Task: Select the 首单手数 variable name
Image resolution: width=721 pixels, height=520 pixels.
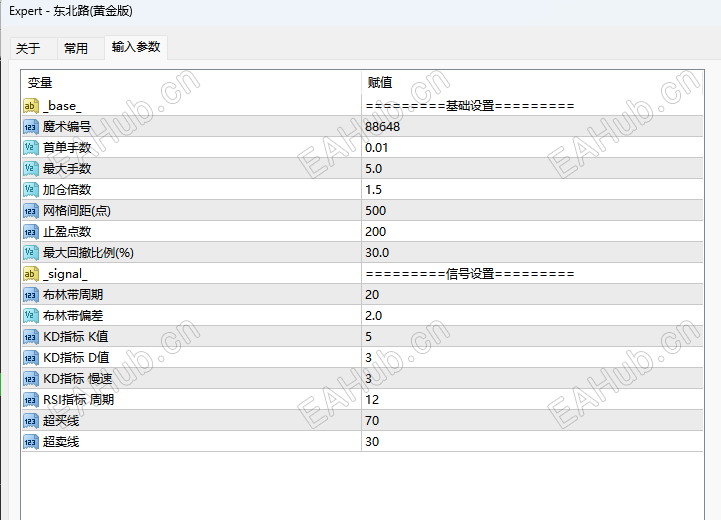Action: tap(67, 148)
